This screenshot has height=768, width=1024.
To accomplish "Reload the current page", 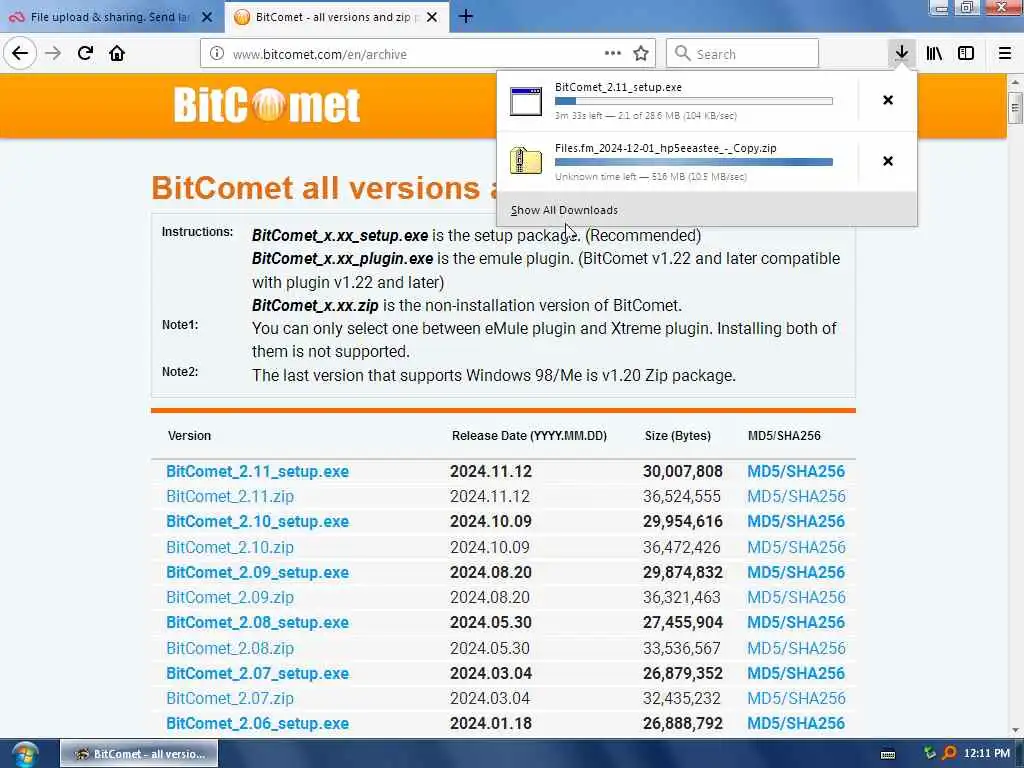I will (85, 54).
